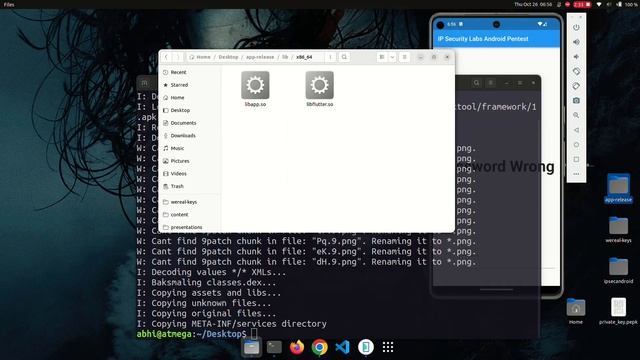Navigate to Desktop in path bar
Viewport: 640px width, 360px height.
coord(228,57)
